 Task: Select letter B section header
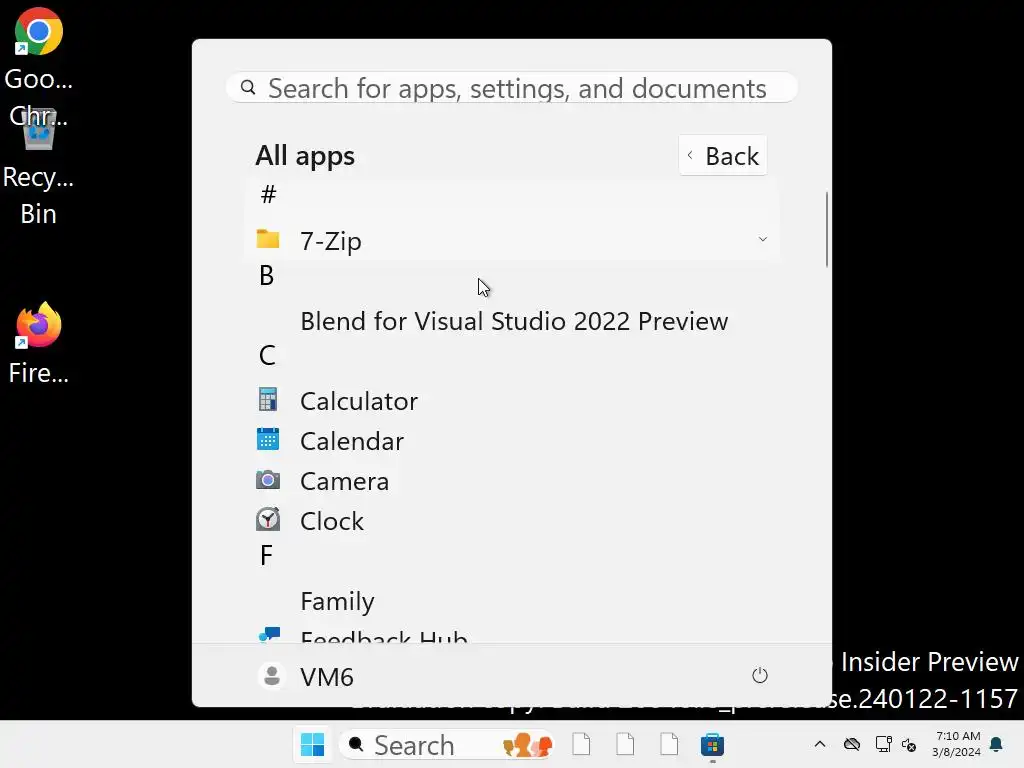(266, 276)
